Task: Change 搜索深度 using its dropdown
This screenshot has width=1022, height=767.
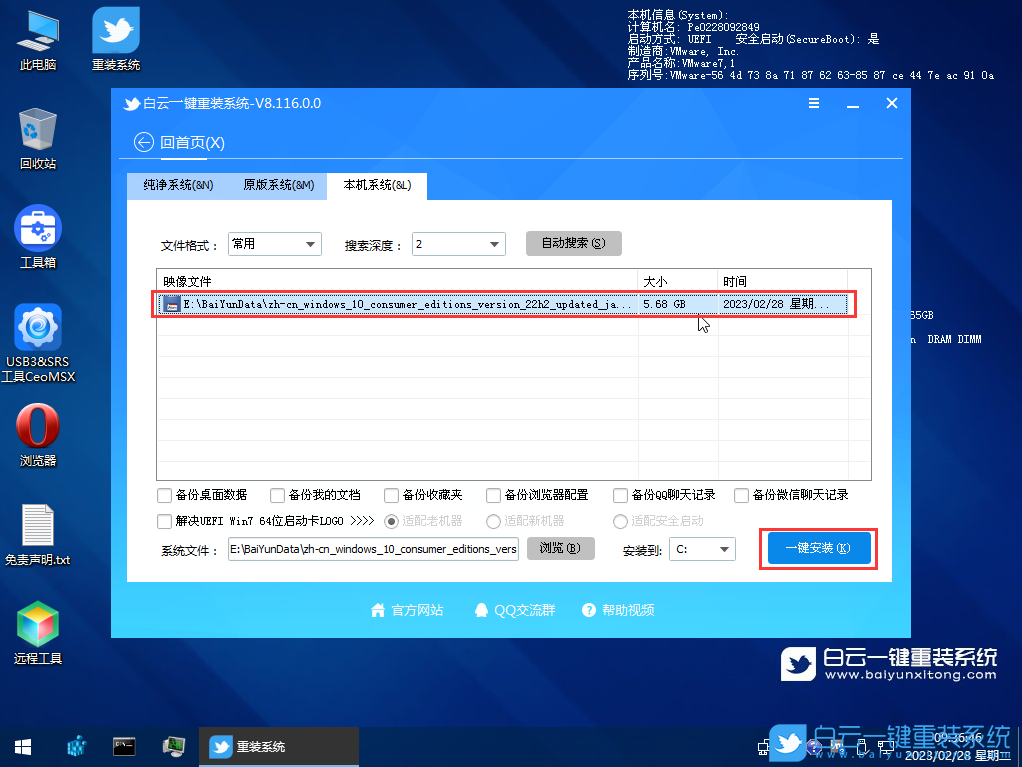Action: pos(459,243)
